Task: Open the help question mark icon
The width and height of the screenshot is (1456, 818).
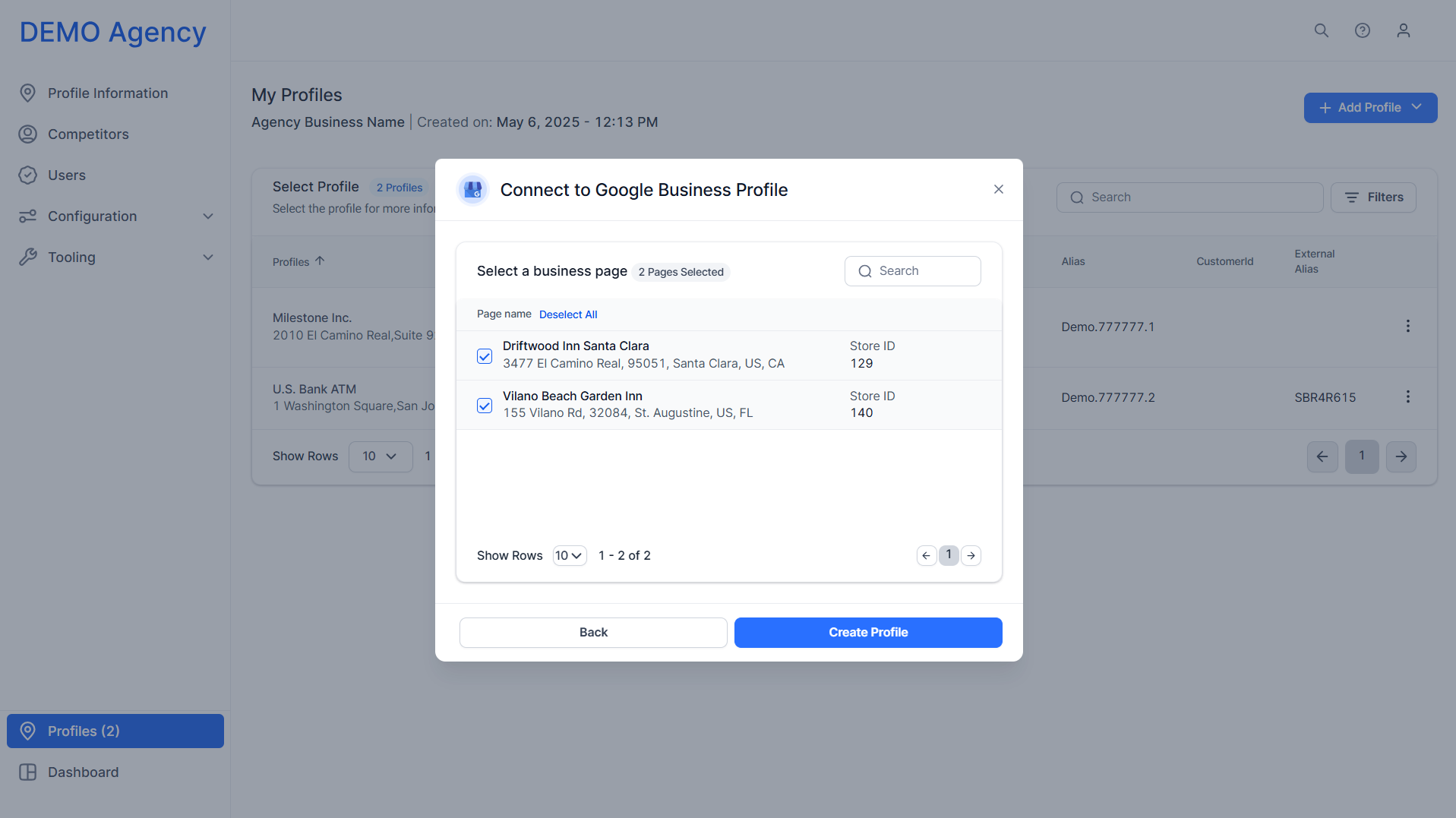Action: (x=1363, y=30)
